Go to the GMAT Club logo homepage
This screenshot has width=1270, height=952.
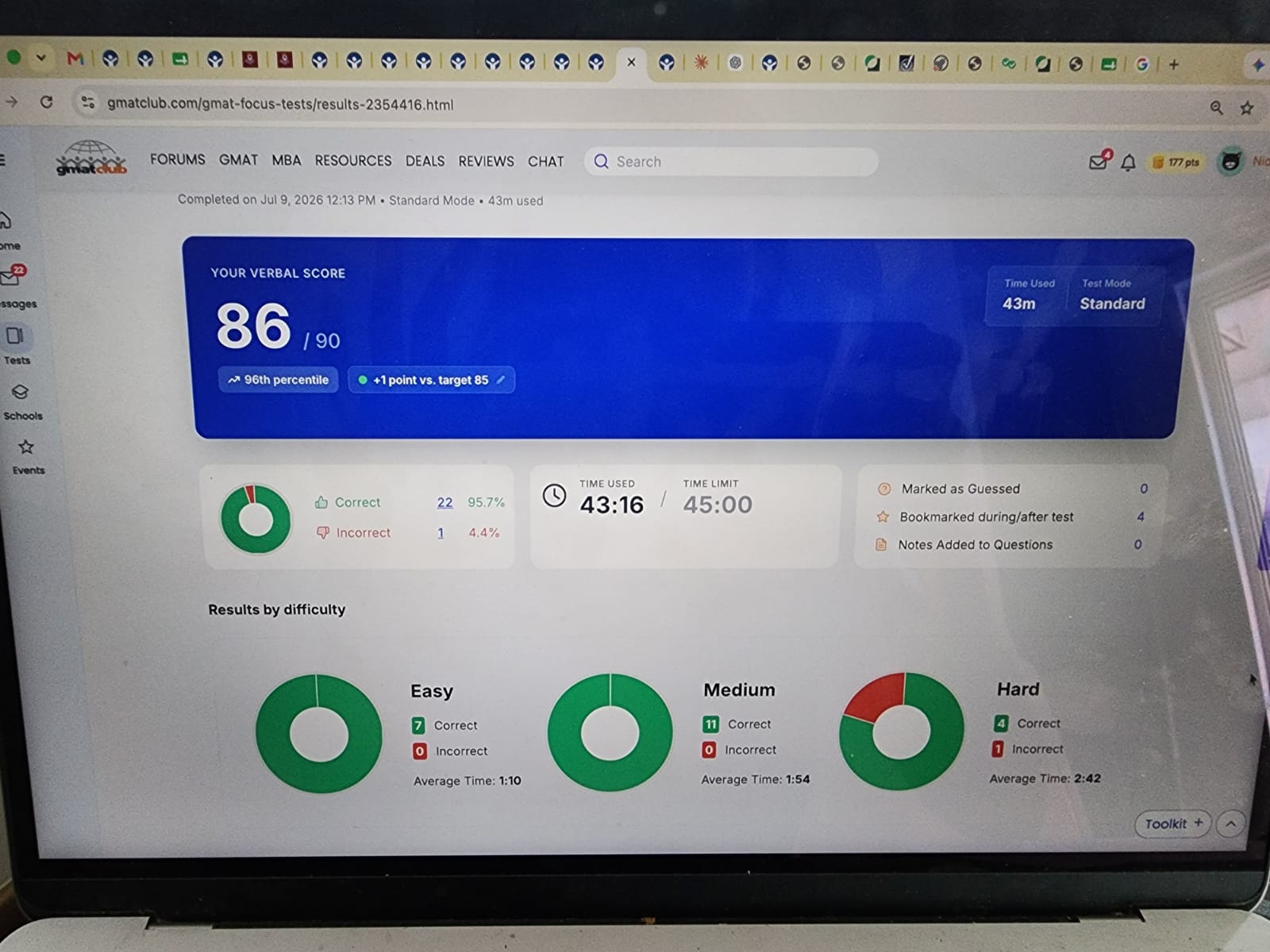click(x=91, y=158)
